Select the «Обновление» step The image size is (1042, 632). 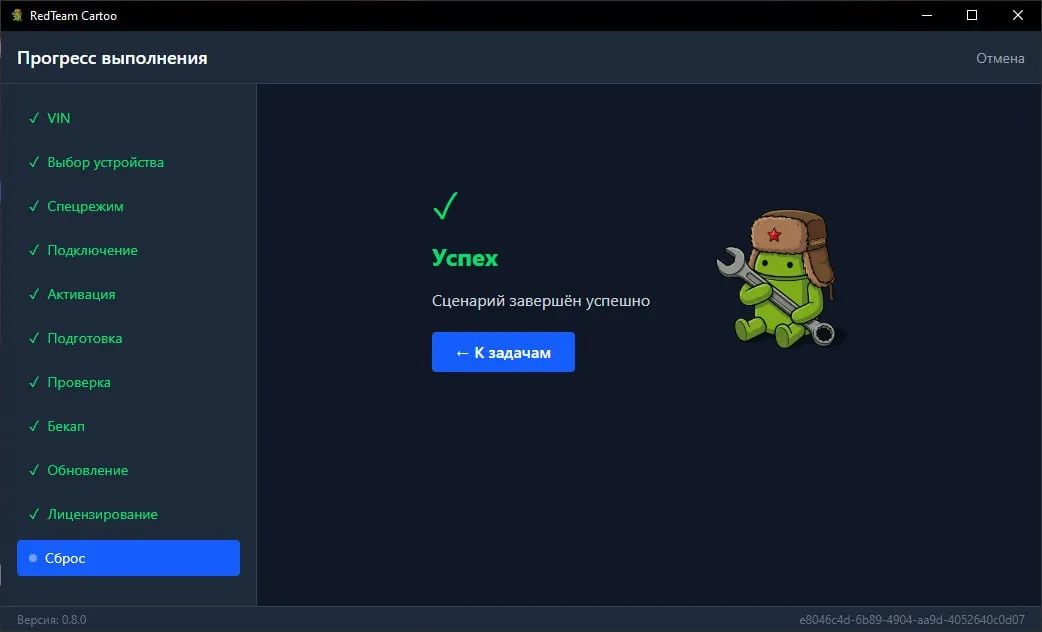coord(128,471)
